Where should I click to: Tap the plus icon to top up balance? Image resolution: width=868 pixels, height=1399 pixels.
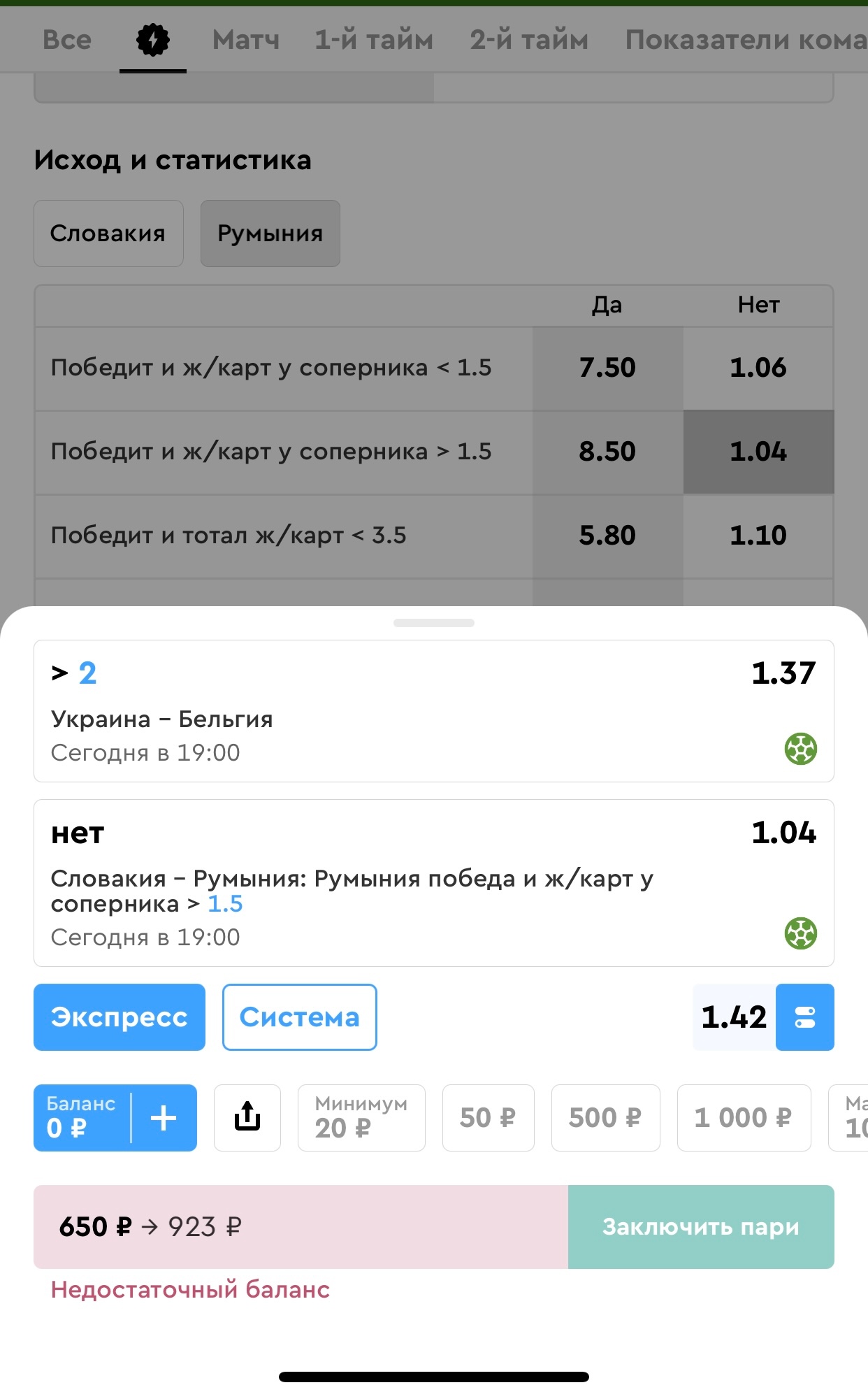tap(164, 1117)
